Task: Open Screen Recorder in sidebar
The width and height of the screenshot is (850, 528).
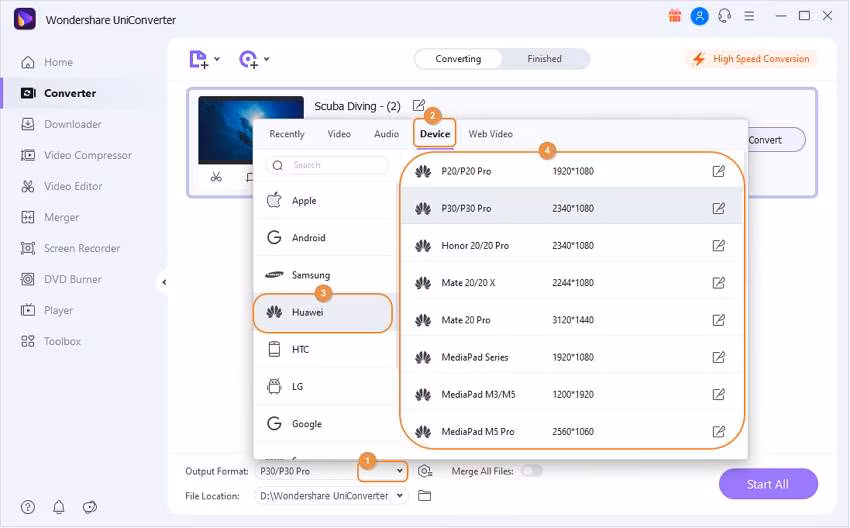Action: (x=70, y=248)
